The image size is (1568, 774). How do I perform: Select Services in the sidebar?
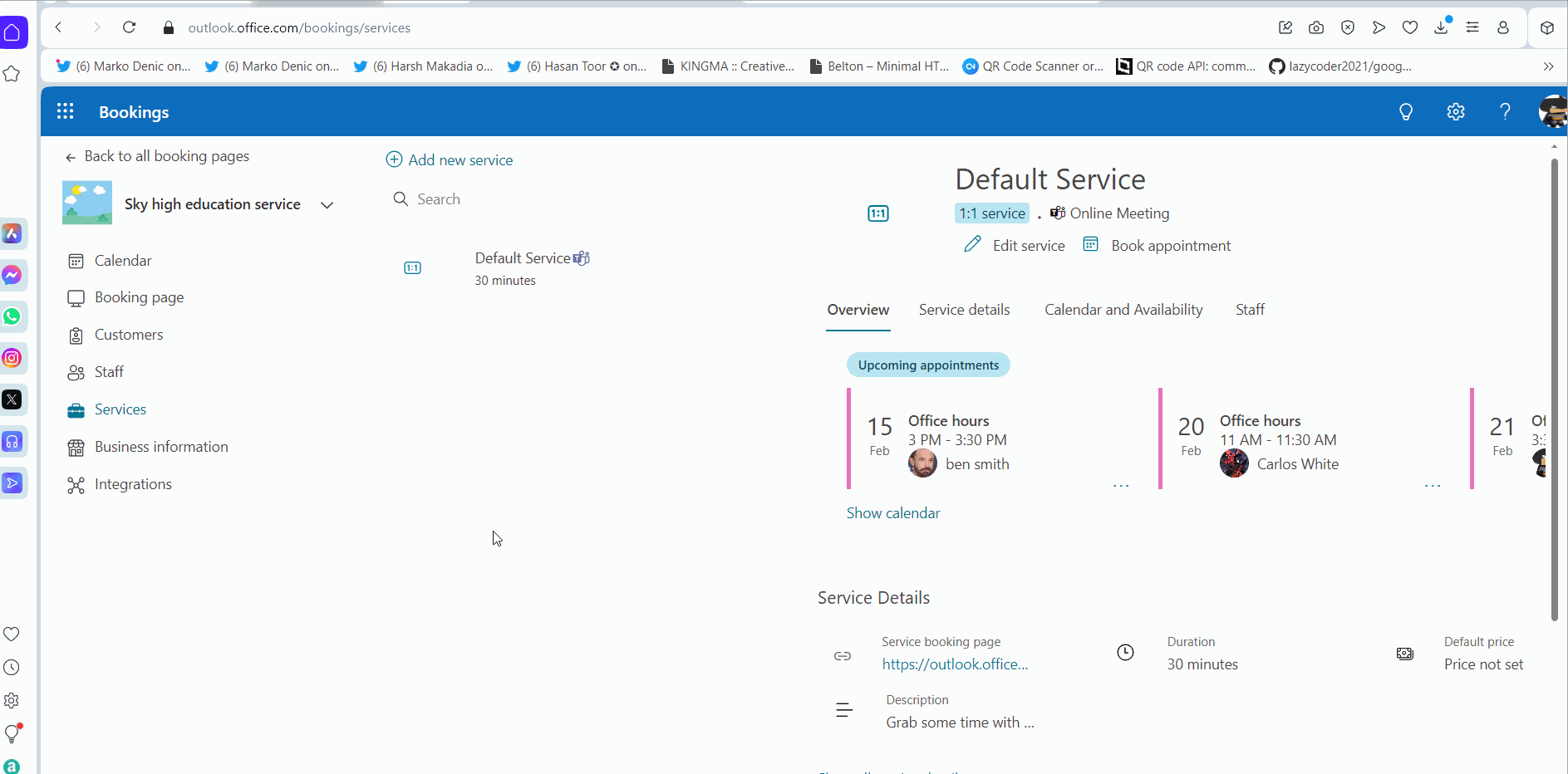120,409
